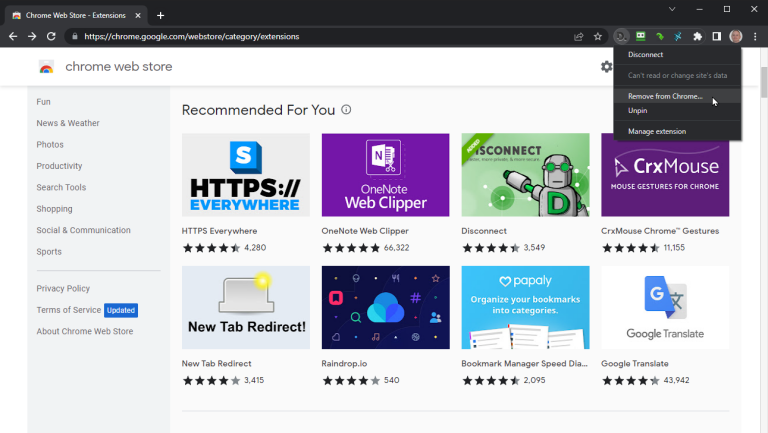Open Sports category

coord(49,252)
